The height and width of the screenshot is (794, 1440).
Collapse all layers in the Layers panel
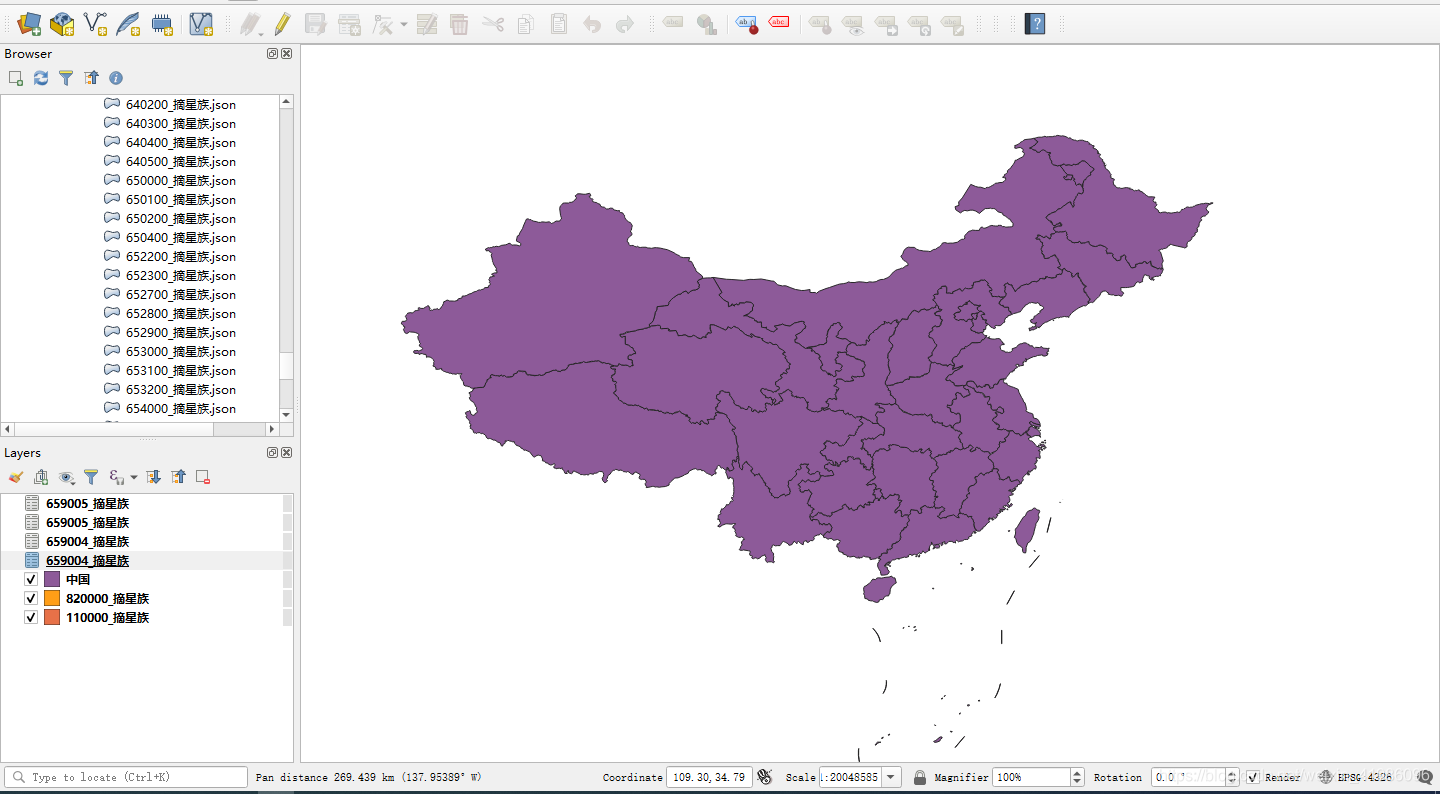click(178, 477)
